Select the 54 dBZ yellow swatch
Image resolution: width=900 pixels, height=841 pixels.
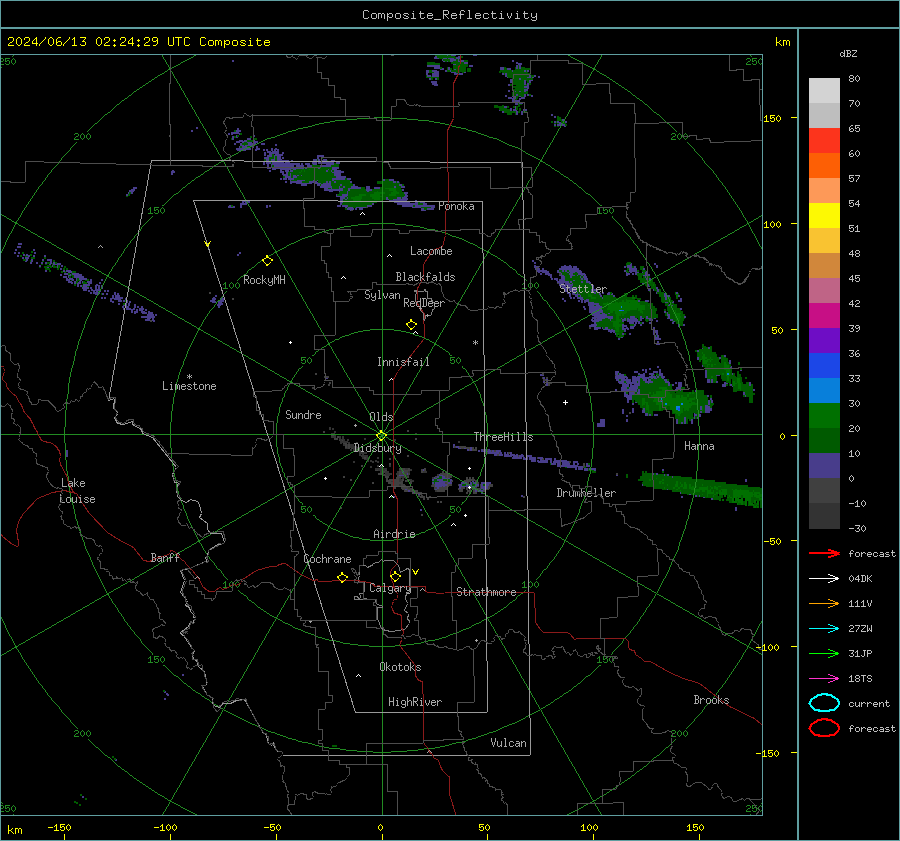point(824,215)
